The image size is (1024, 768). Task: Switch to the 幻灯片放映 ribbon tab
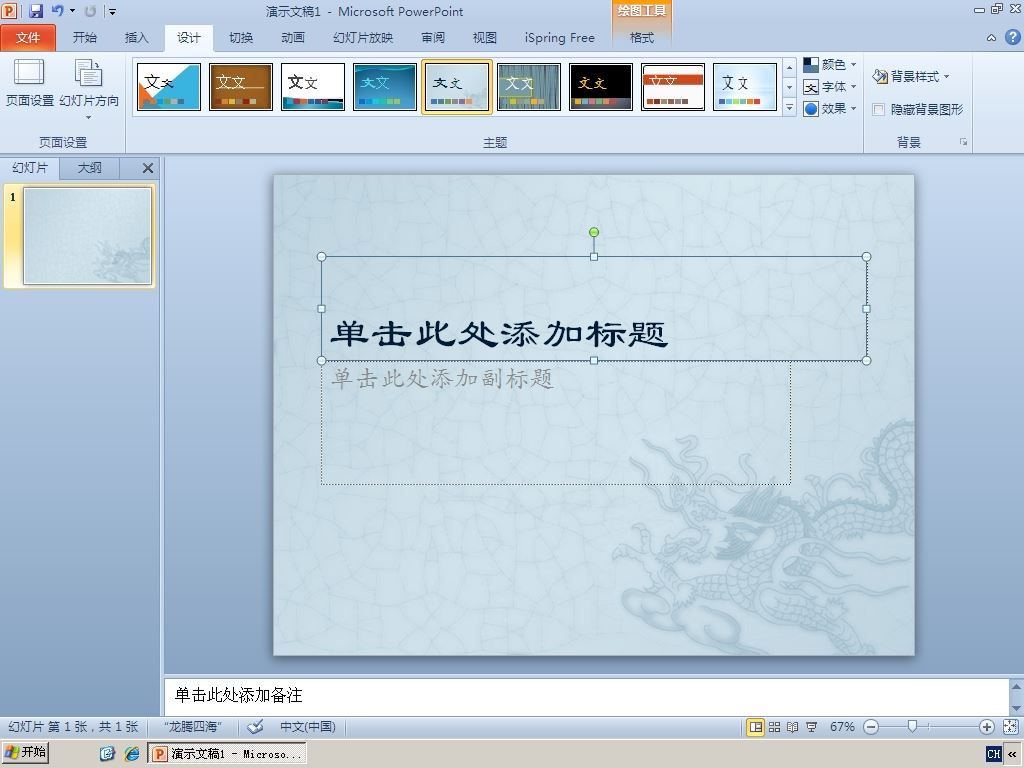coord(363,38)
